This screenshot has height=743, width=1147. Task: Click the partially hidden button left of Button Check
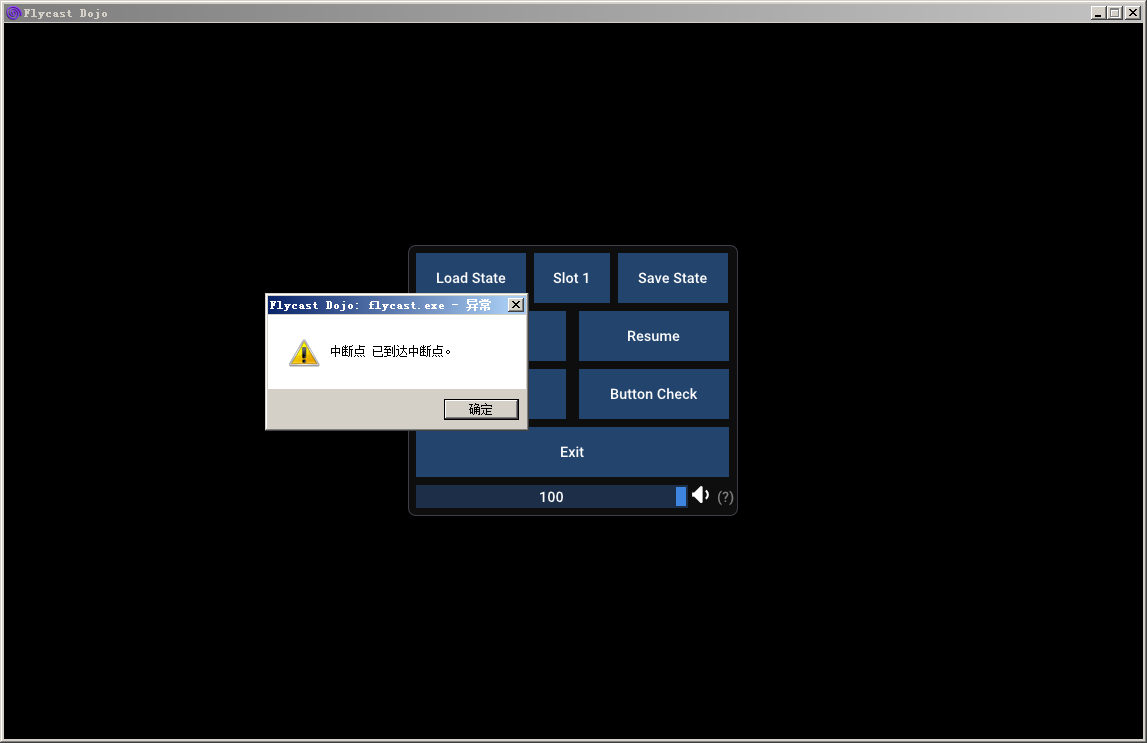(547, 393)
